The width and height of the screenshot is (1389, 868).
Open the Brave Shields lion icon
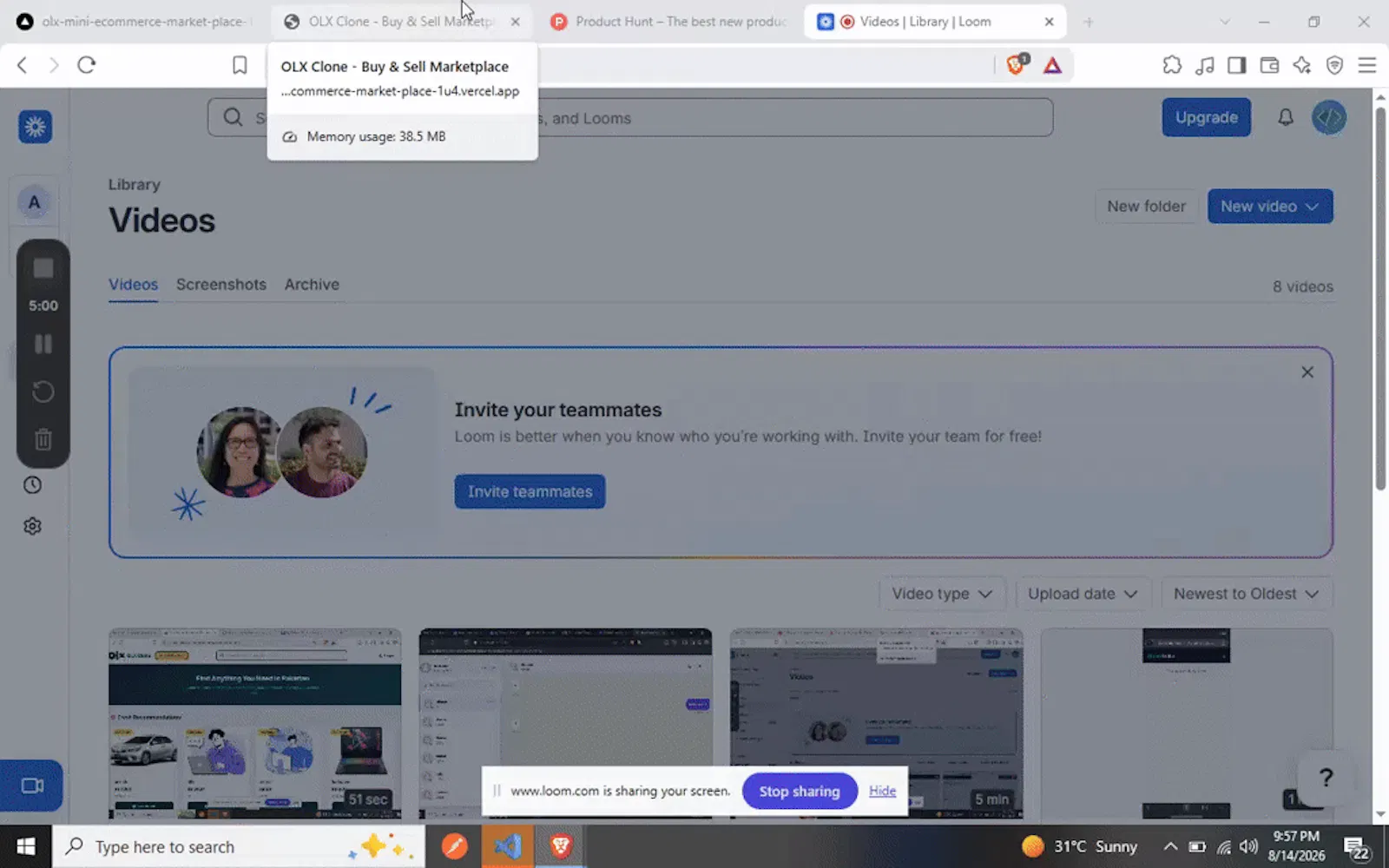tap(1016, 64)
